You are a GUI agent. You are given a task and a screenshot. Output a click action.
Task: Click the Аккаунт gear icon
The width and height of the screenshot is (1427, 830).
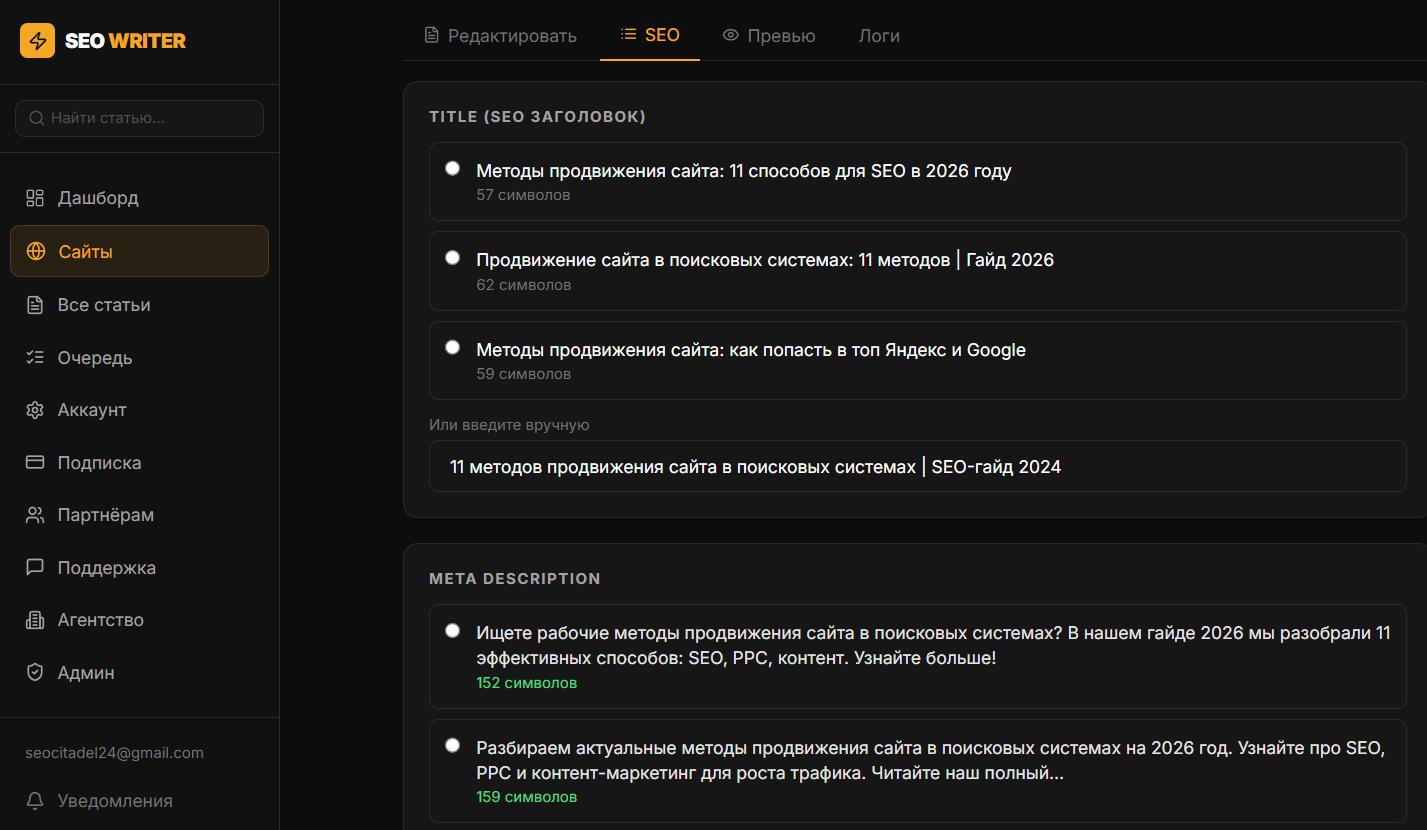(35, 410)
